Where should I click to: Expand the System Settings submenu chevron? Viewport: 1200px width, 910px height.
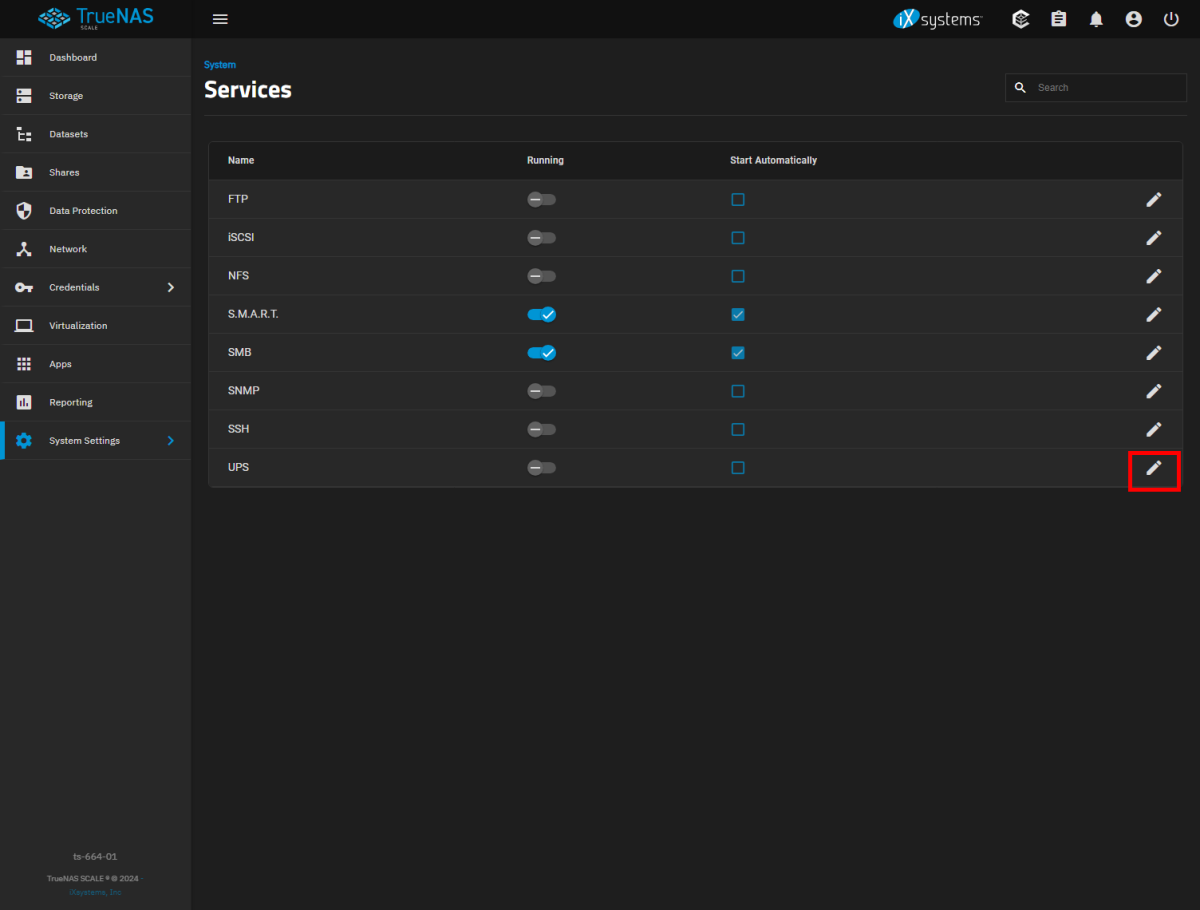pos(171,441)
